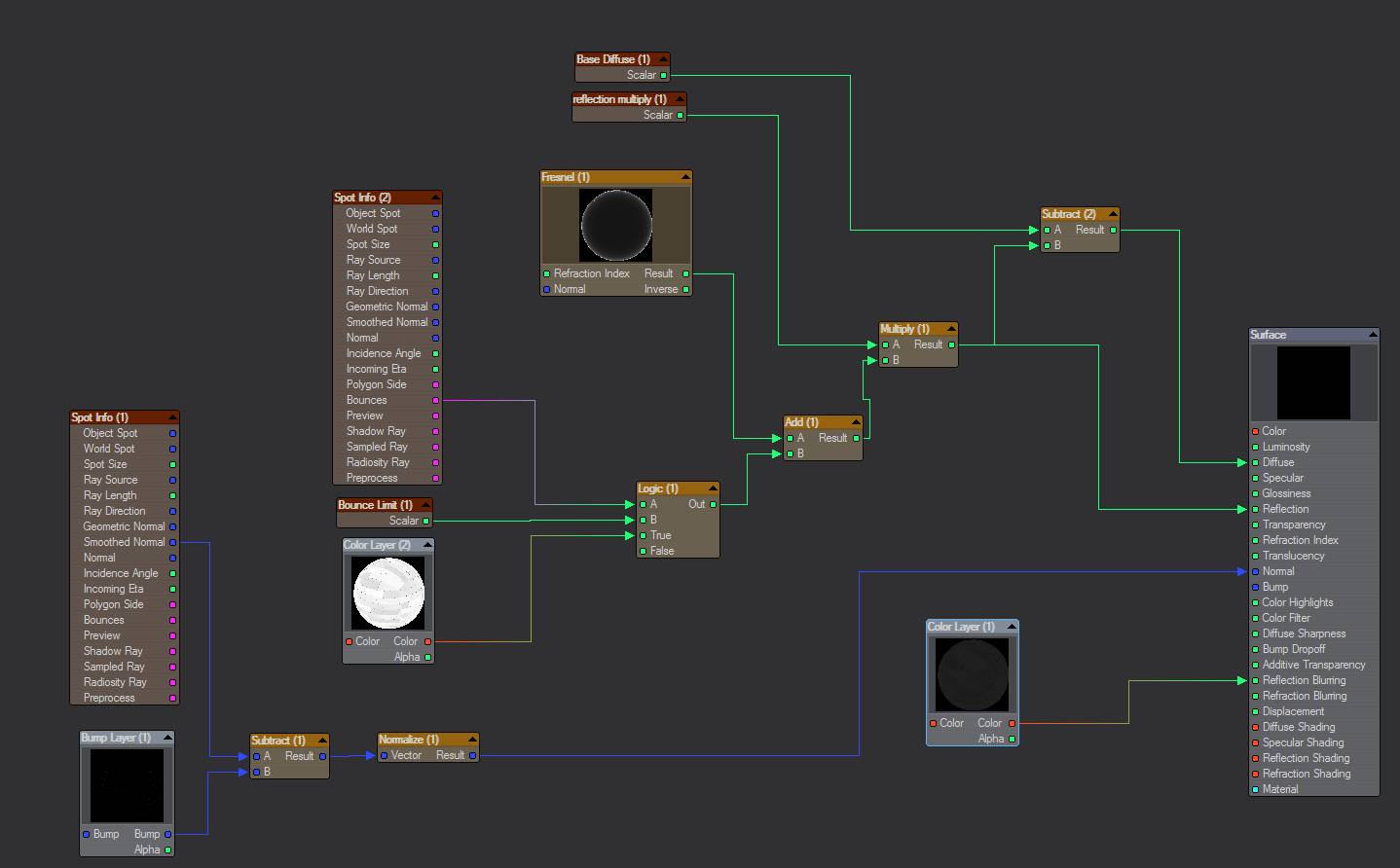Viewport: 1400px width, 868px height.
Task: Click the Color Layer (1) Color output port
Action: click(1013, 723)
